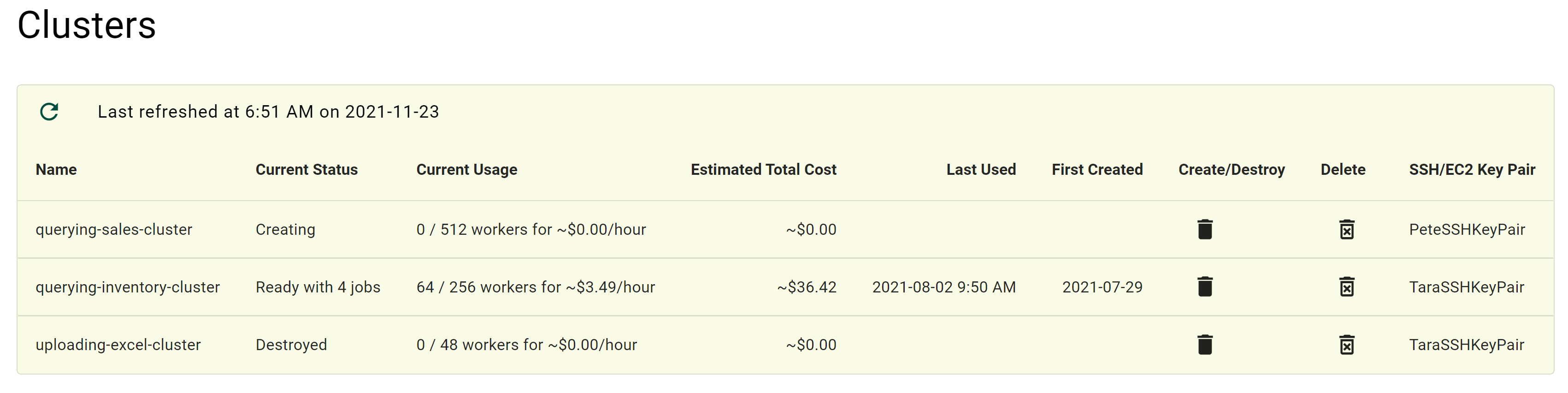
Task: Click the Current Usage column header
Action: 466,169
